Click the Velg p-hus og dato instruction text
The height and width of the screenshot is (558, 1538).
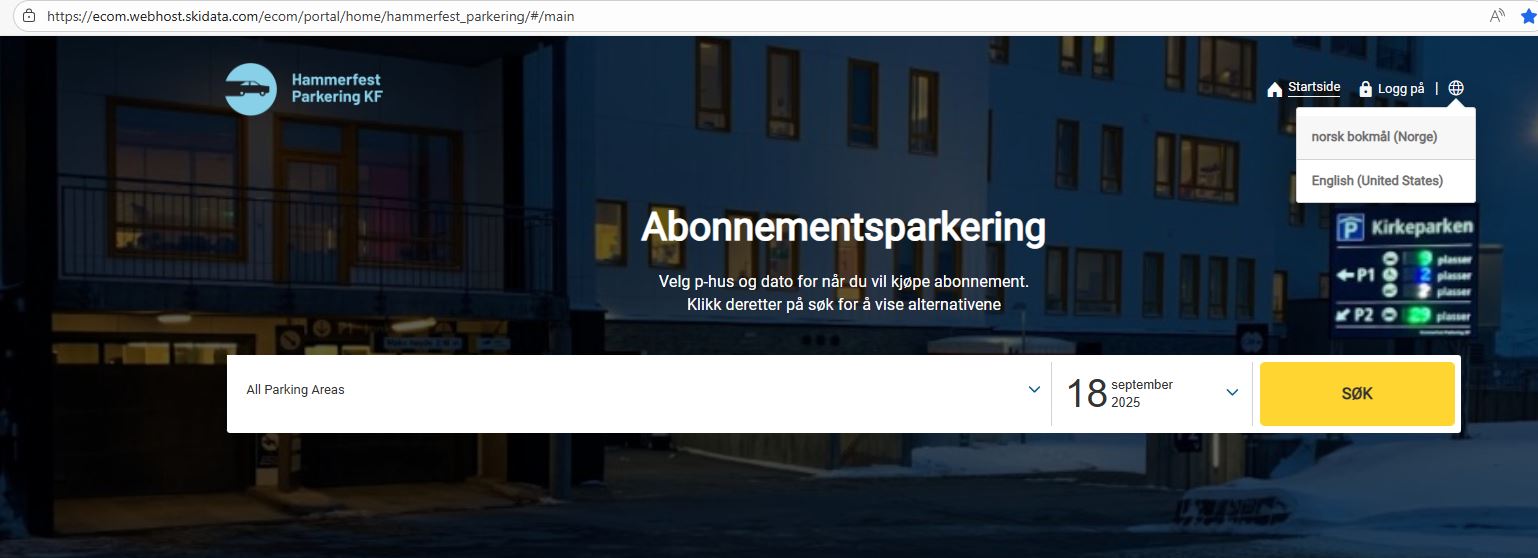(844, 281)
